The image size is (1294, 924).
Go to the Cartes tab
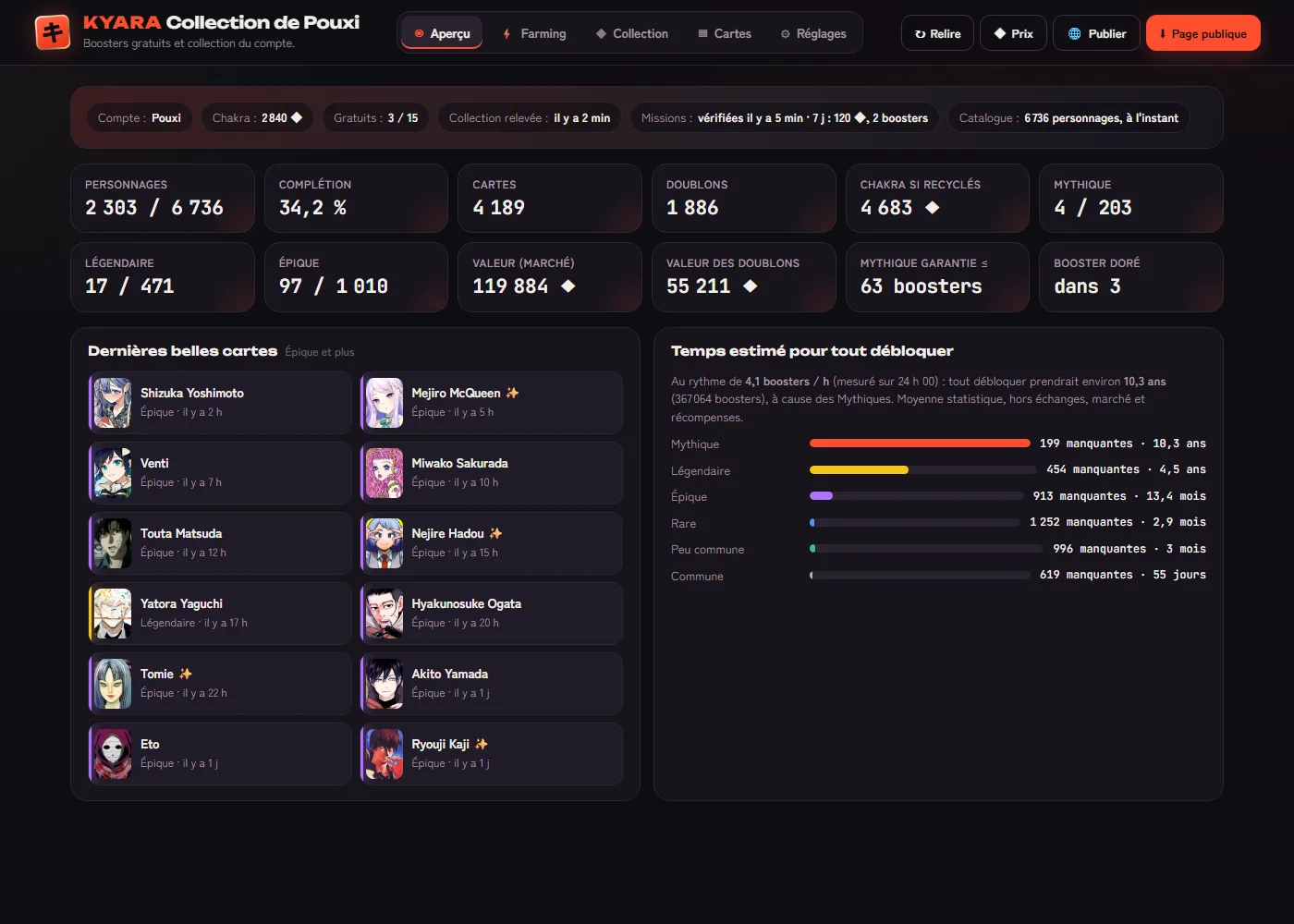pyautogui.click(x=725, y=33)
